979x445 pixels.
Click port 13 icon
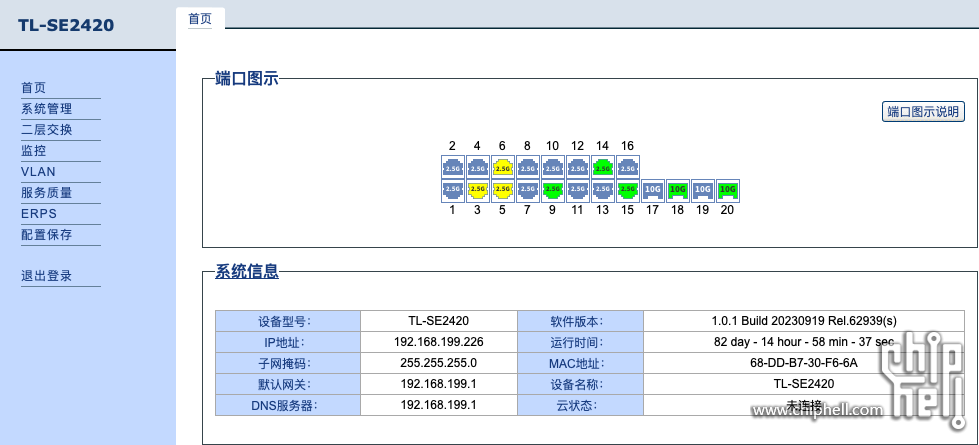[603, 190]
